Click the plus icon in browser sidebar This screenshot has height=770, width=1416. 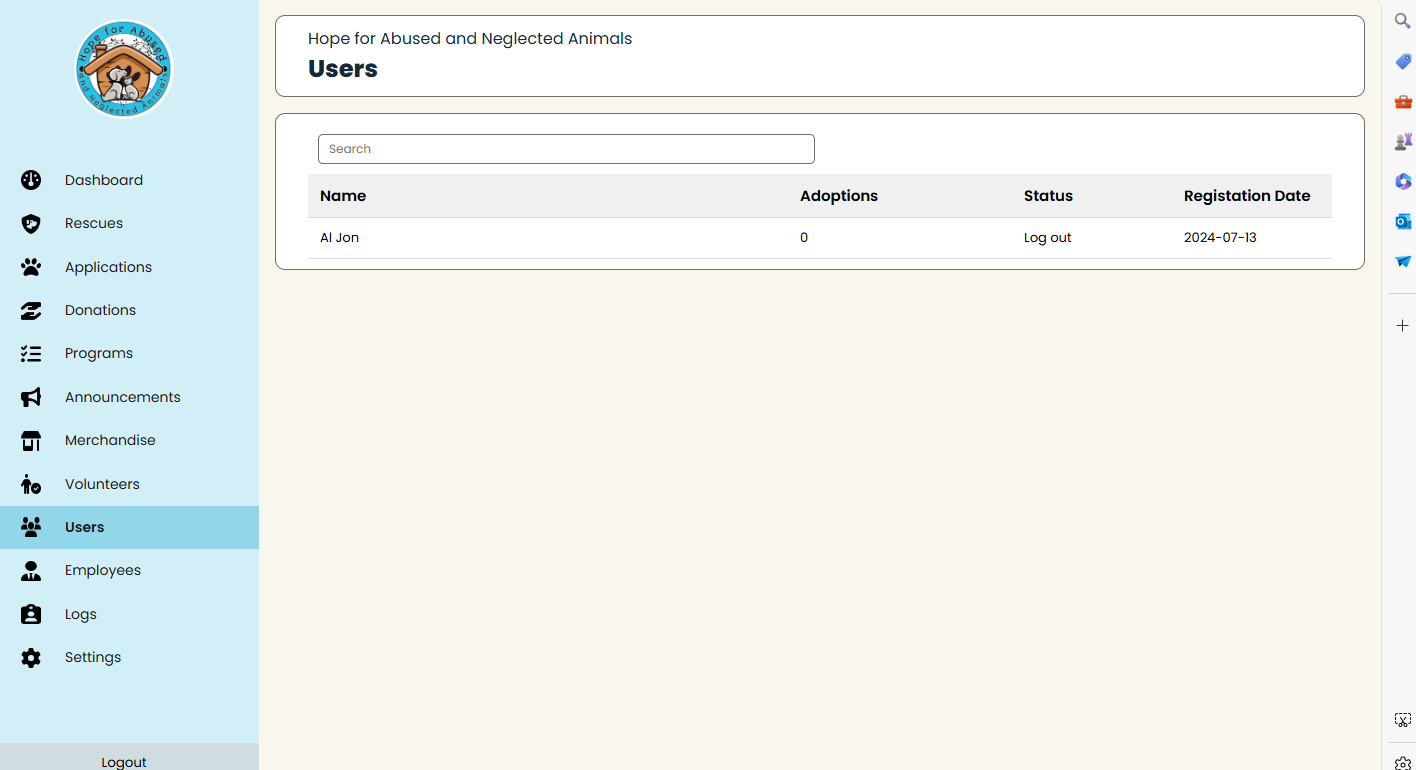click(1402, 326)
